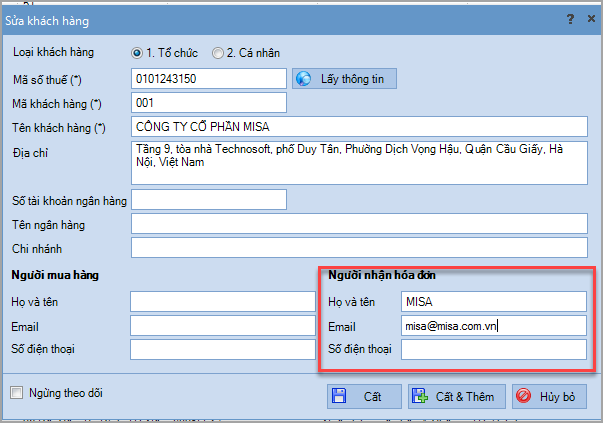
Task: Click the Người mua hàng heading
Action: (55, 275)
